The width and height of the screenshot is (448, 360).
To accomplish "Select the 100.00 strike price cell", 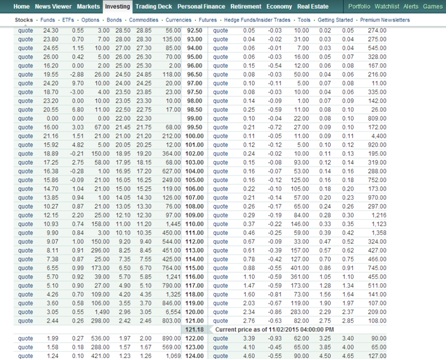I will (195, 136).
